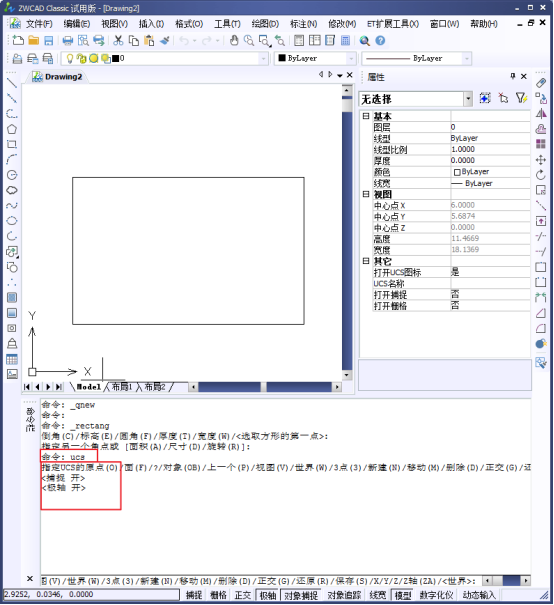The image size is (554, 605).
Task: Open the ByLayer color dropdown
Action: [x=351, y=59]
